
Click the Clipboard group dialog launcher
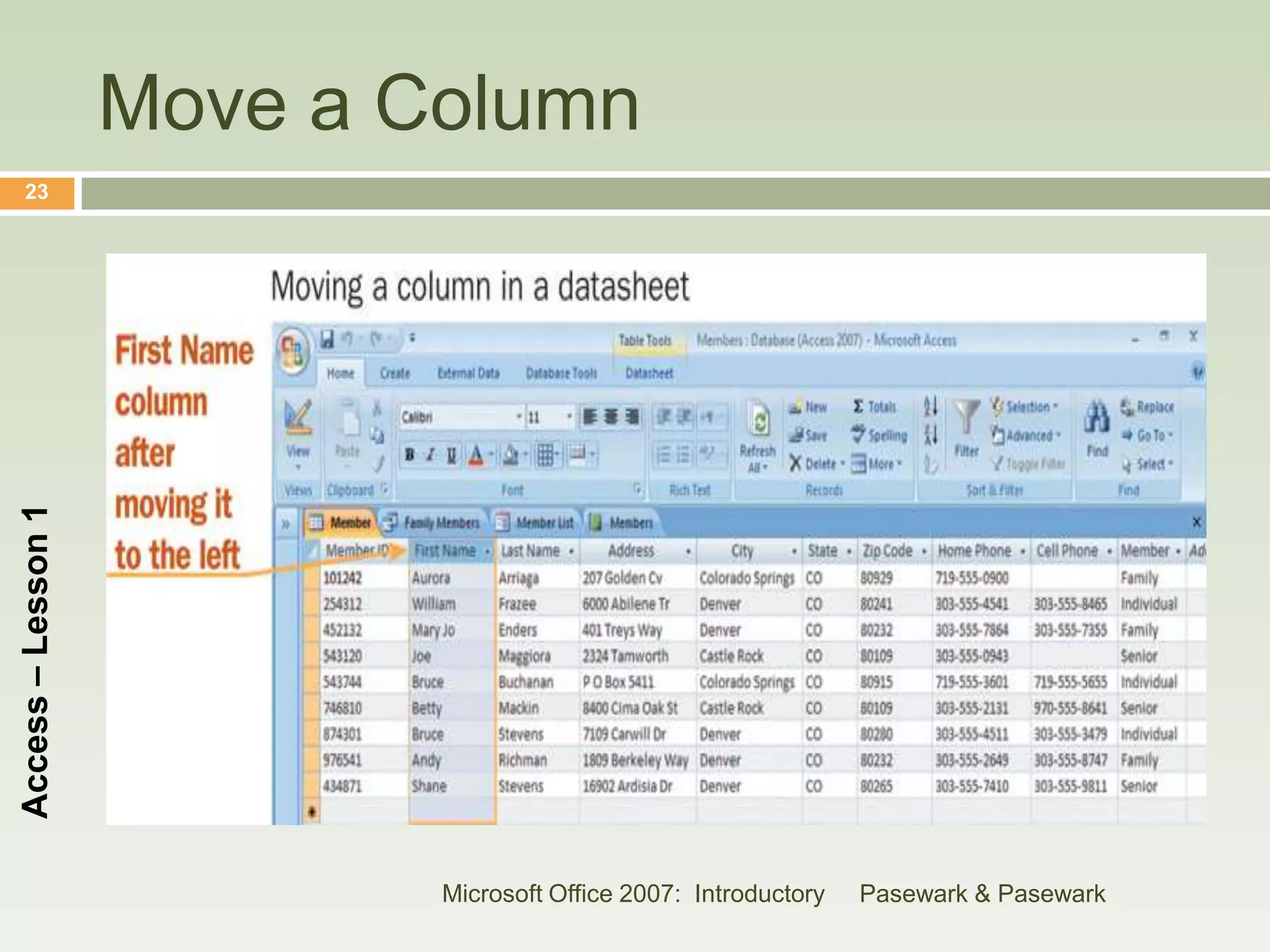point(385,489)
